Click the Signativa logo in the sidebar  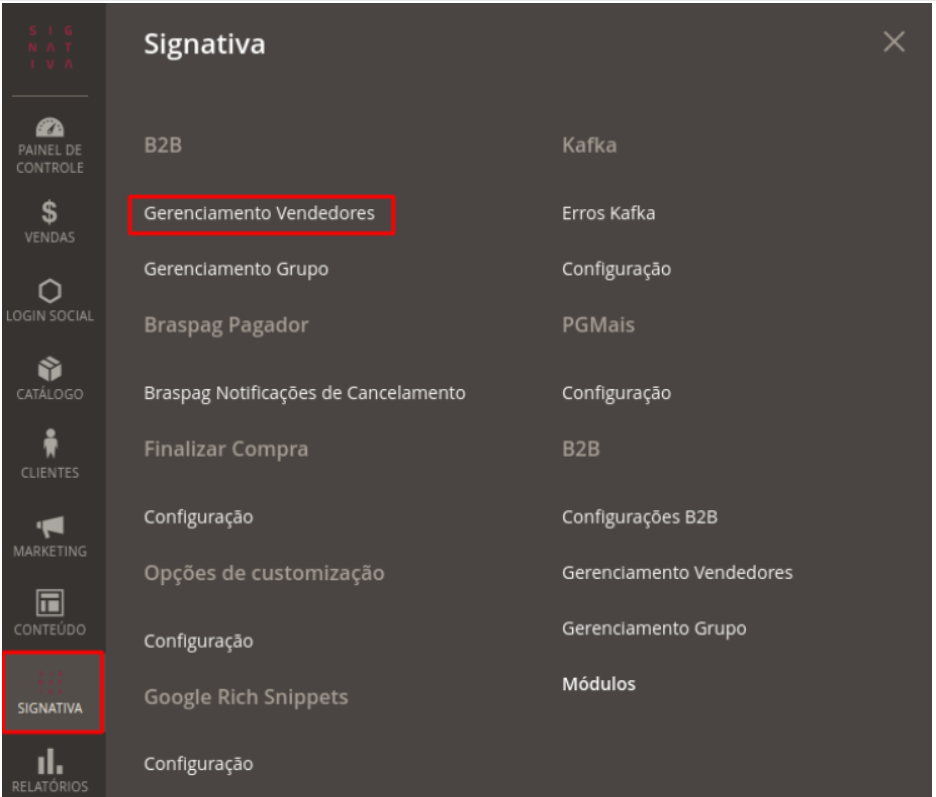tap(50, 47)
